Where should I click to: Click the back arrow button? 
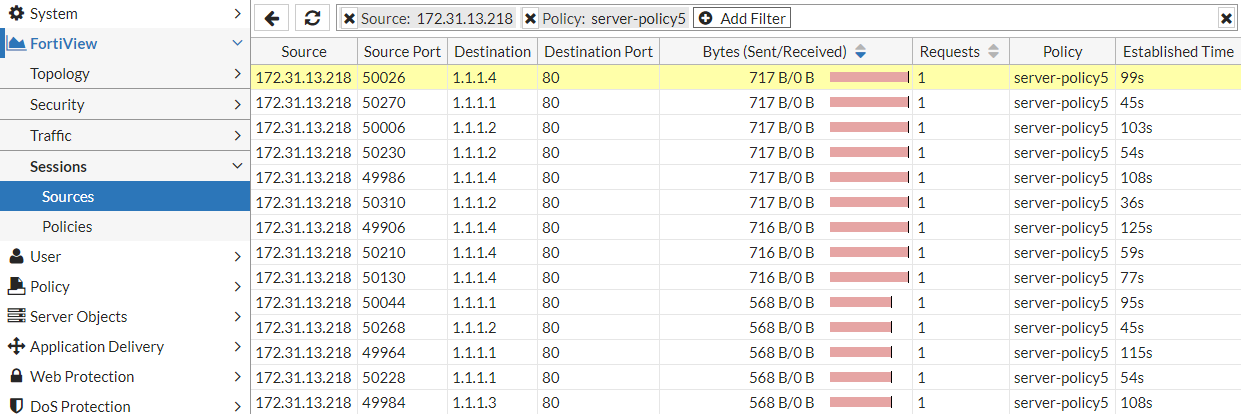pos(273,18)
